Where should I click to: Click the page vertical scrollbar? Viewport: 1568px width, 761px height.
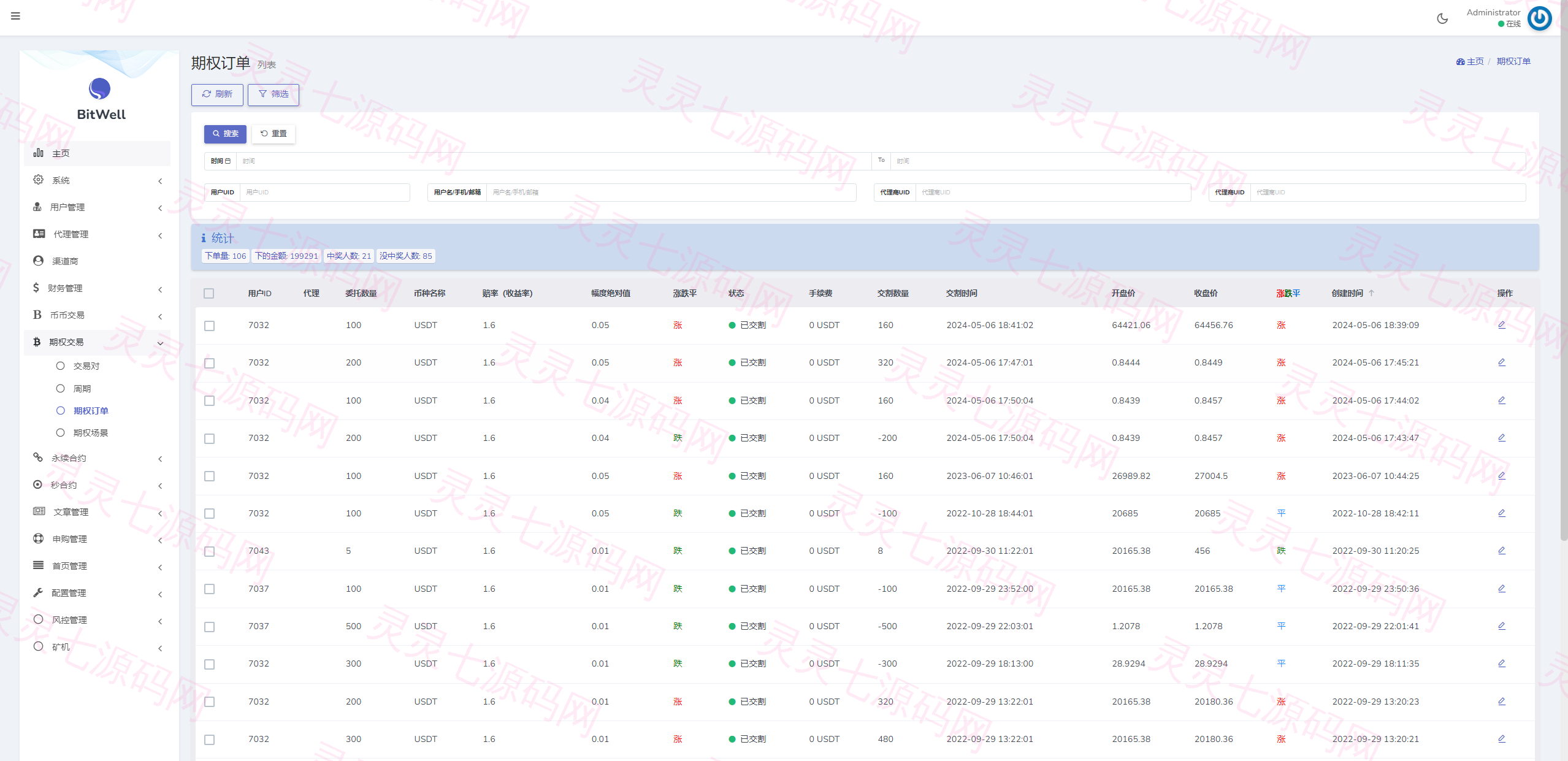(1564, 270)
